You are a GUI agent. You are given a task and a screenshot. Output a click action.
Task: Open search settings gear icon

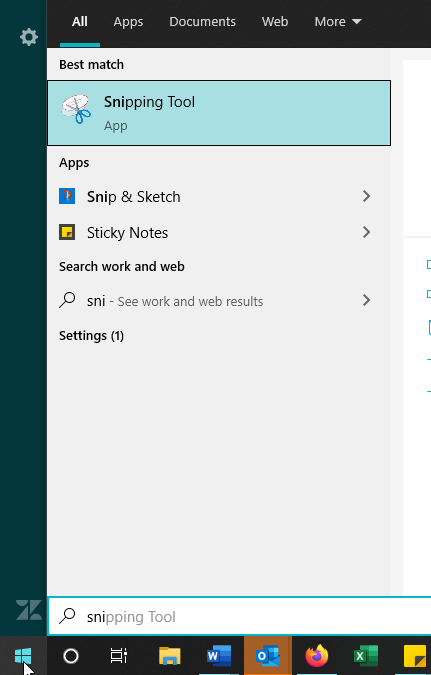[x=29, y=37]
